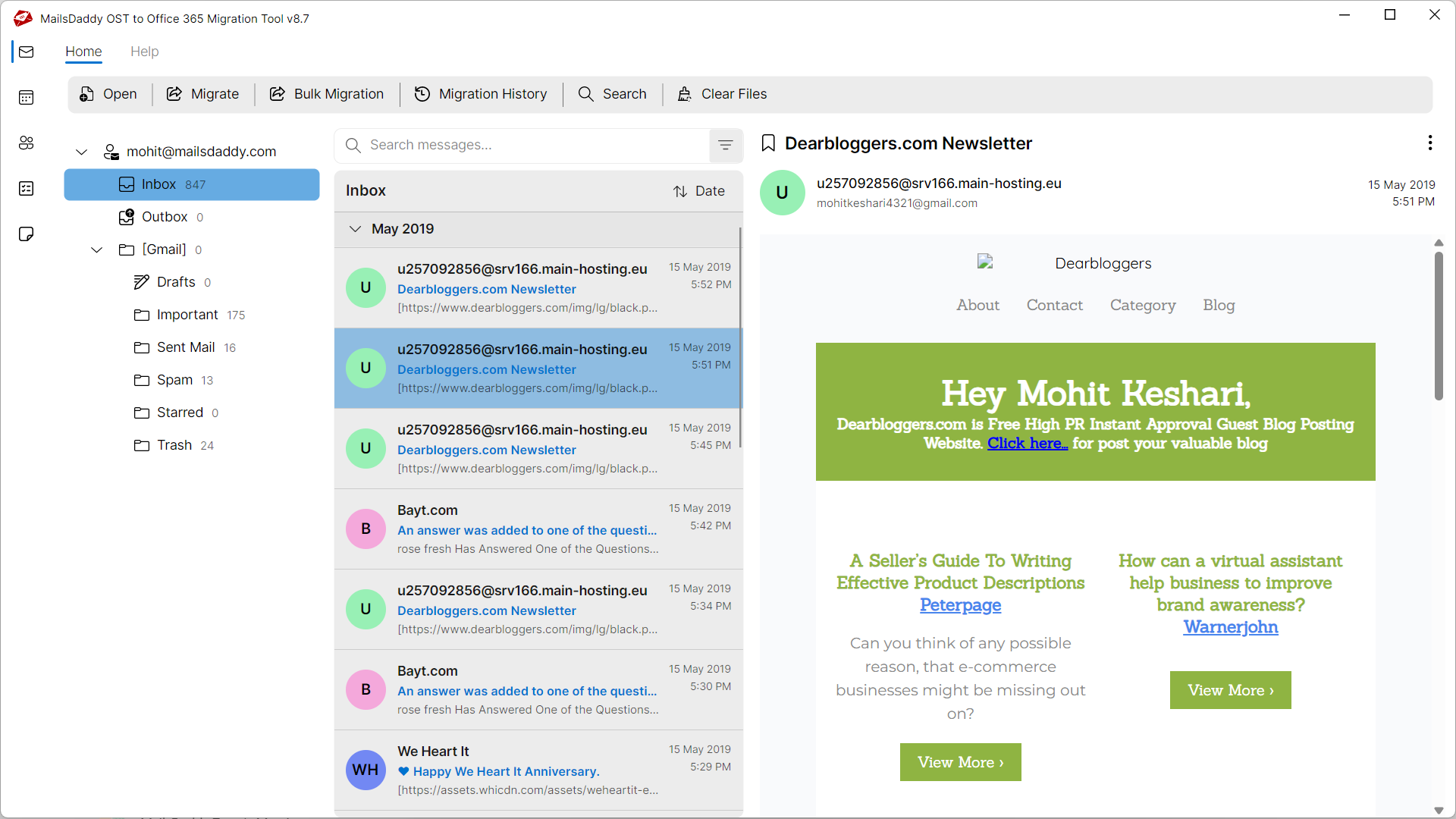
Task: Click the Search messages input field
Action: click(523, 145)
